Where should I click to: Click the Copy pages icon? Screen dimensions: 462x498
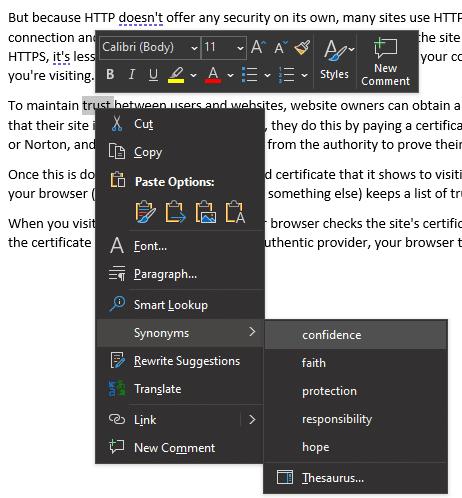tap(117, 152)
